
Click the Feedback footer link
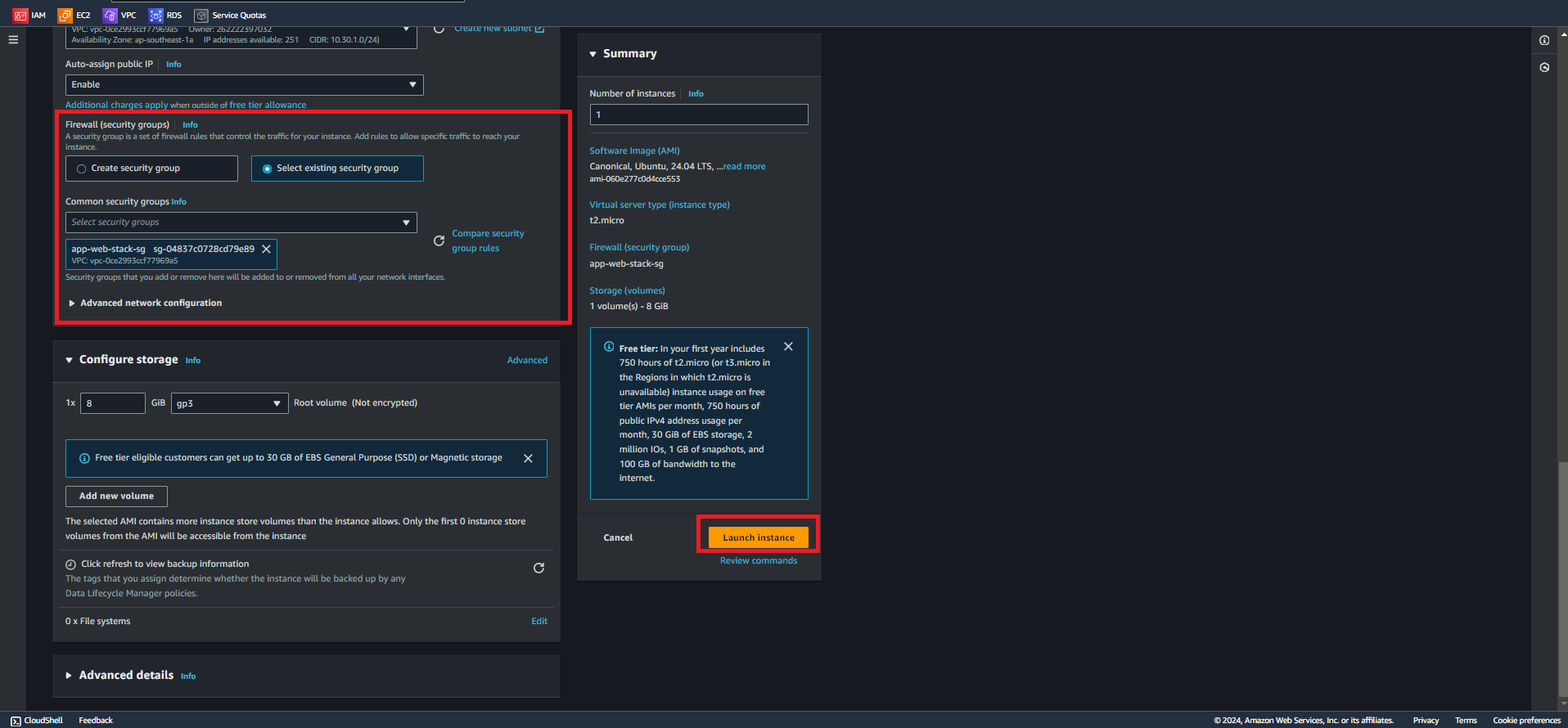click(x=96, y=721)
